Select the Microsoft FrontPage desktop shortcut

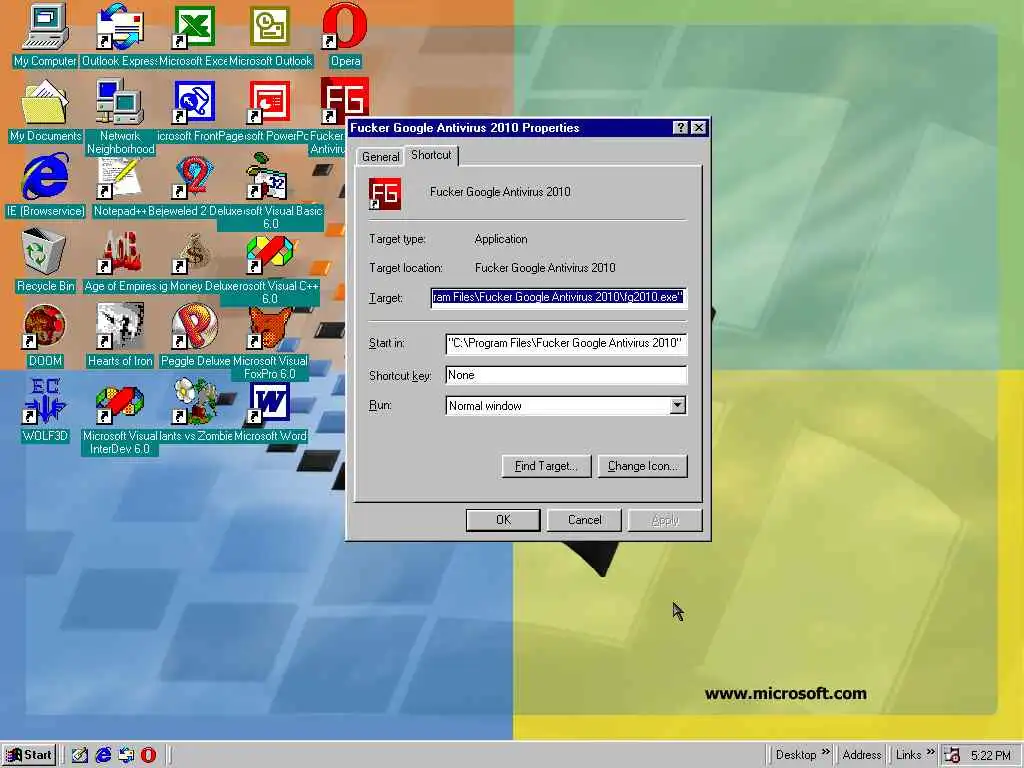coord(194,110)
